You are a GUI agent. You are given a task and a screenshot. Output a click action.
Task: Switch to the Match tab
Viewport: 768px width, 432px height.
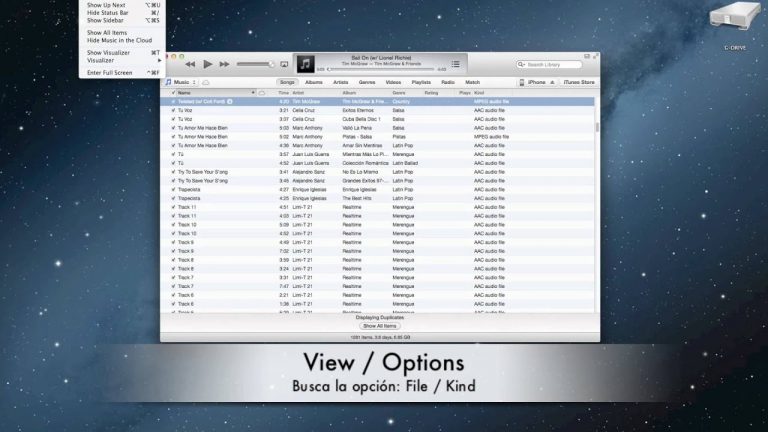click(x=472, y=82)
